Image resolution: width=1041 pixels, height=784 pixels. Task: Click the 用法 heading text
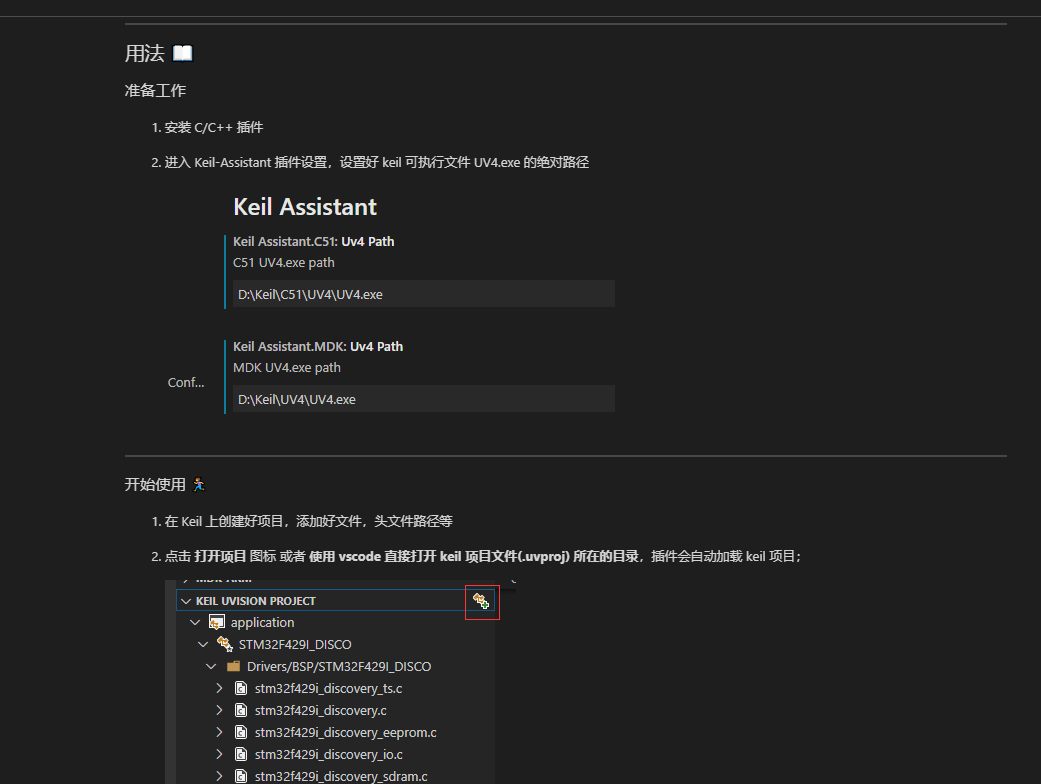click(x=145, y=53)
